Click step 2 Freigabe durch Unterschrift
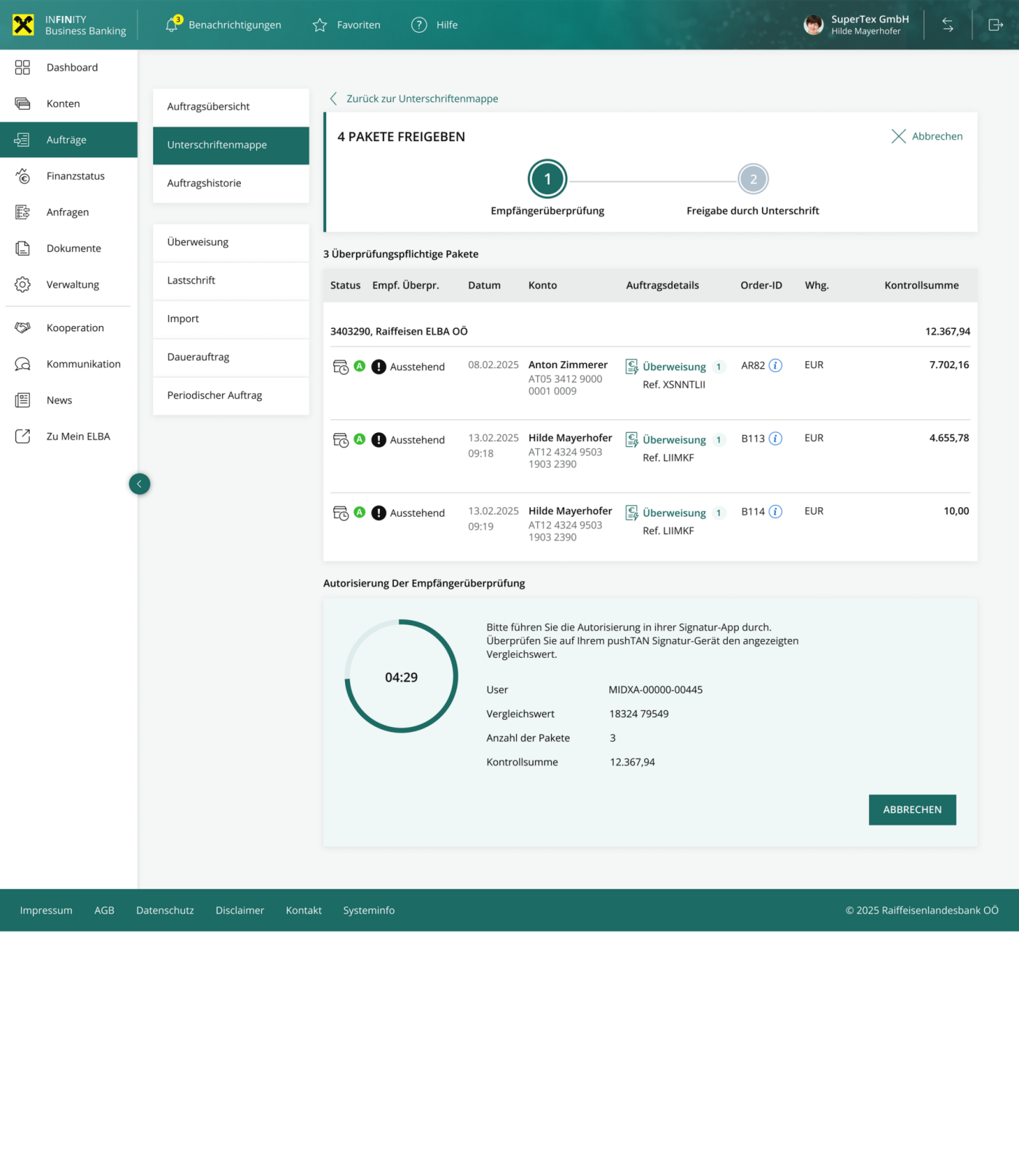This screenshot has width=1019, height=1176. (x=753, y=179)
